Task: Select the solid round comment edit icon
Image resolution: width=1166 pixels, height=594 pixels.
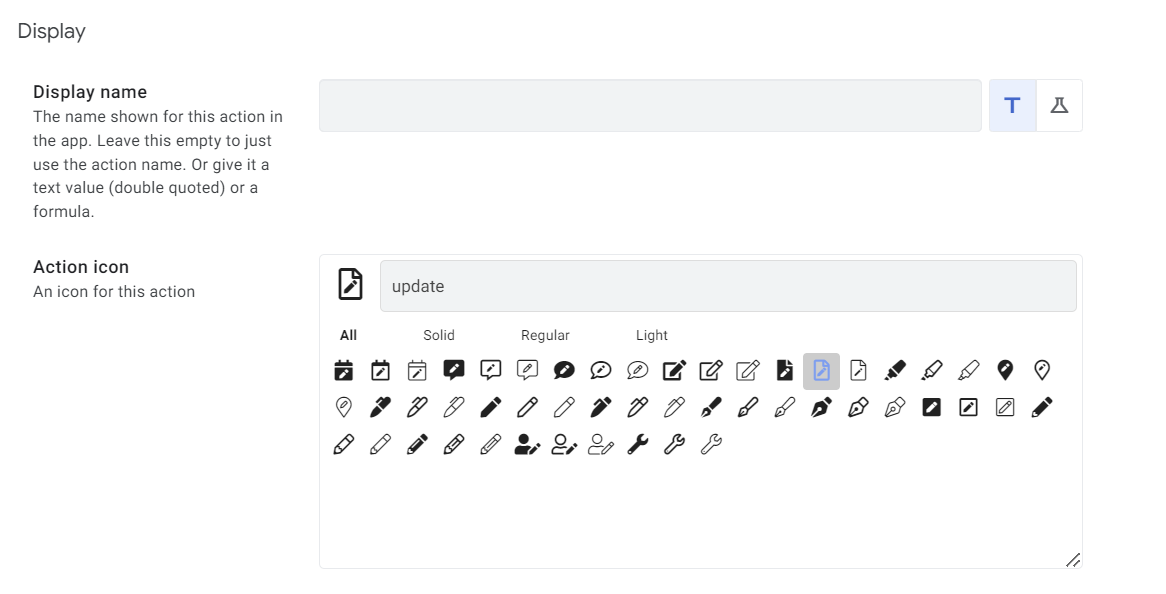Action: point(564,371)
